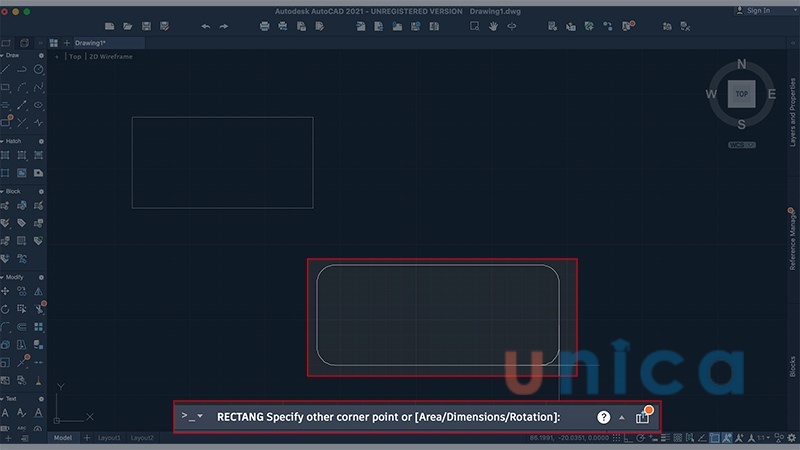The height and width of the screenshot is (450, 800).
Task: Open the WCS coordinate system dropdown
Action: [742, 145]
